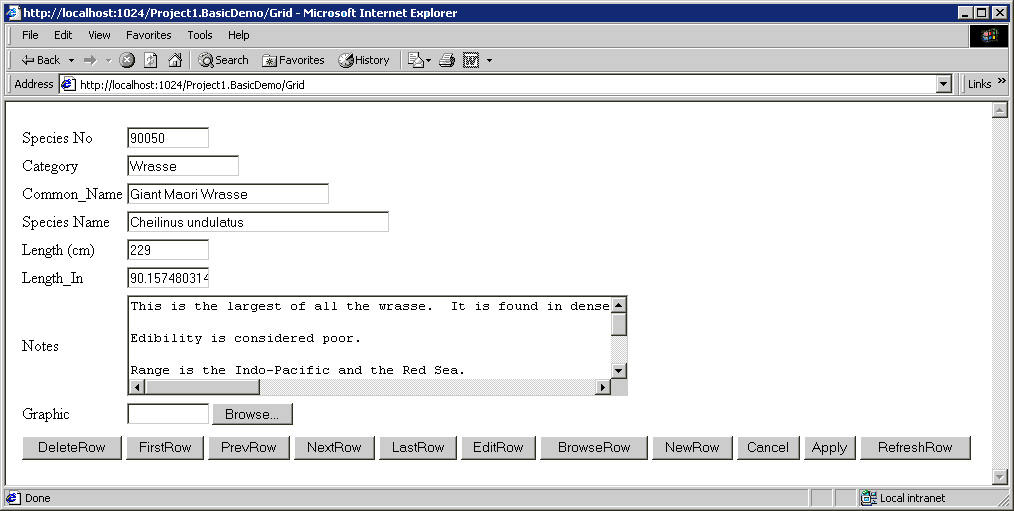Click the Stop loading icon
This screenshot has height=511, width=1014.
[x=127, y=60]
